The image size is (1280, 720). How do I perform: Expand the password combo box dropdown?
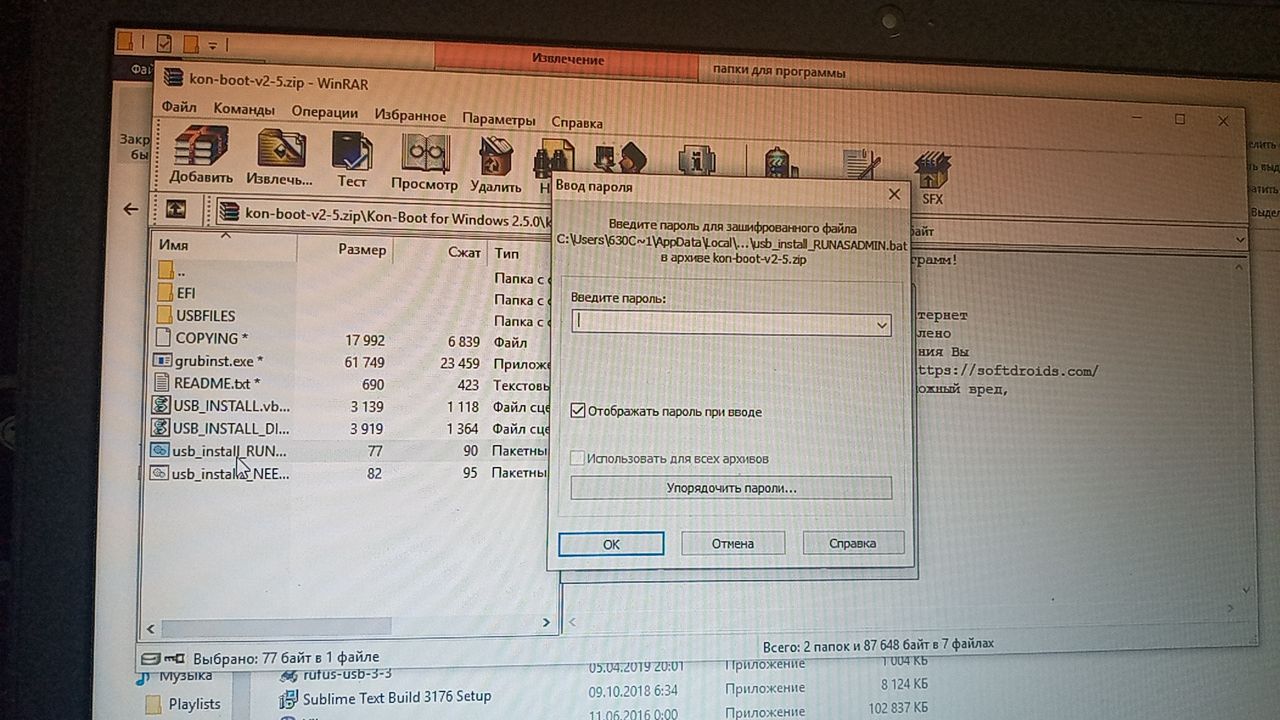881,324
